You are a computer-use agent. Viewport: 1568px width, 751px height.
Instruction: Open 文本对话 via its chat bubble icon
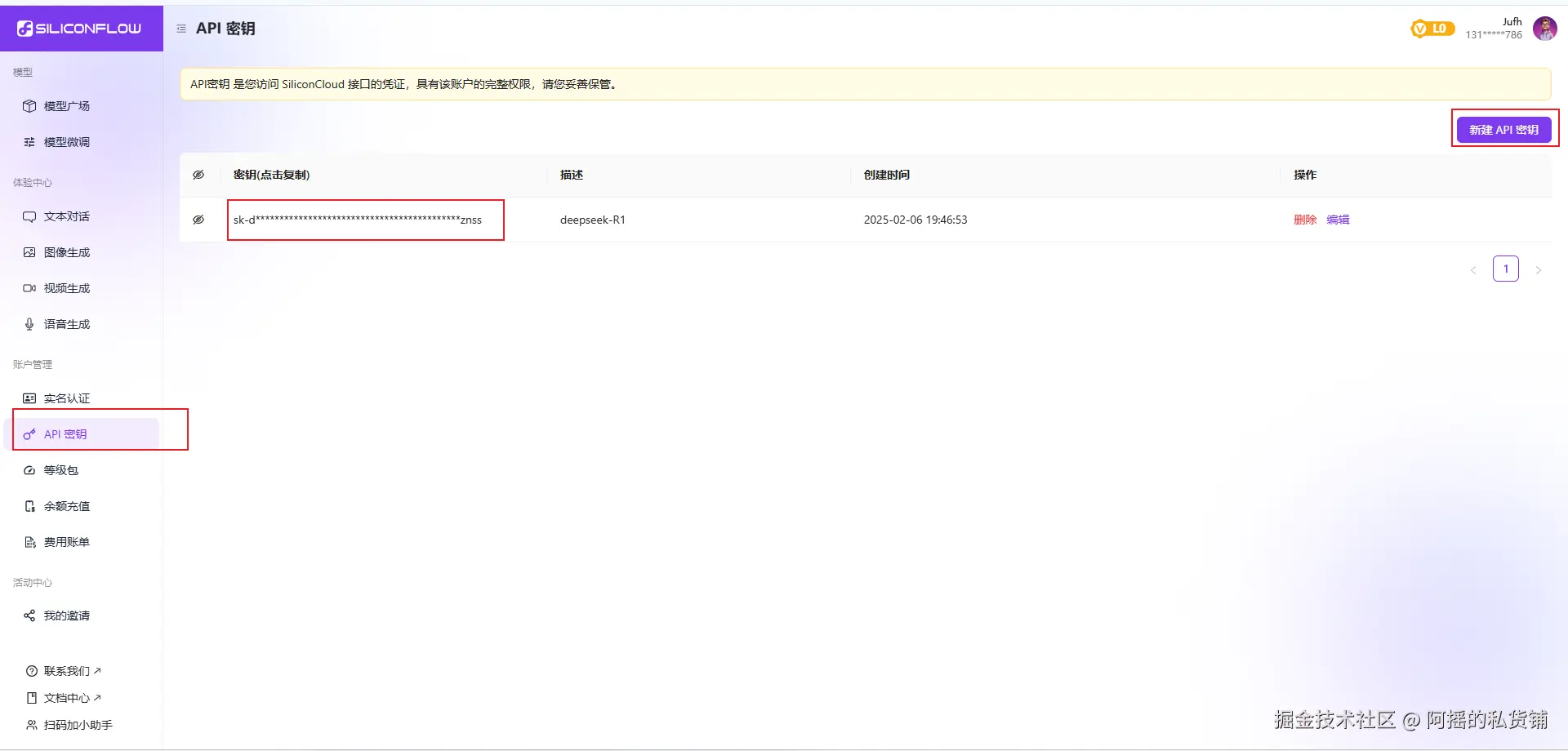click(x=29, y=216)
